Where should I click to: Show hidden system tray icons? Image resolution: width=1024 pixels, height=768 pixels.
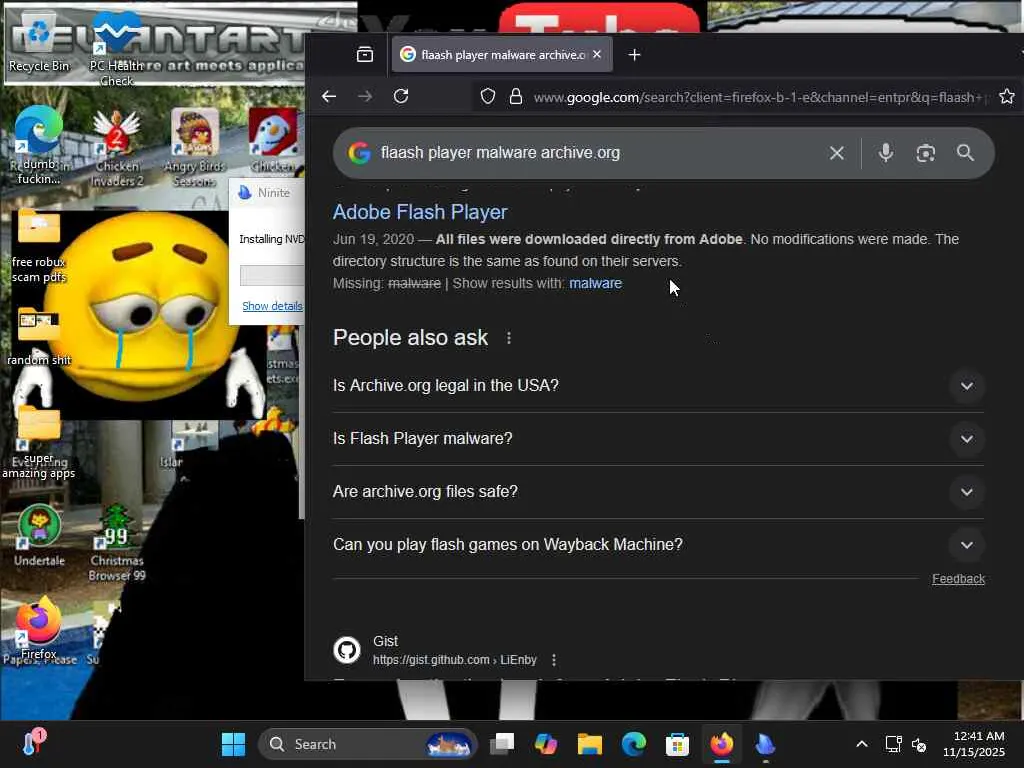pyautogui.click(x=862, y=744)
